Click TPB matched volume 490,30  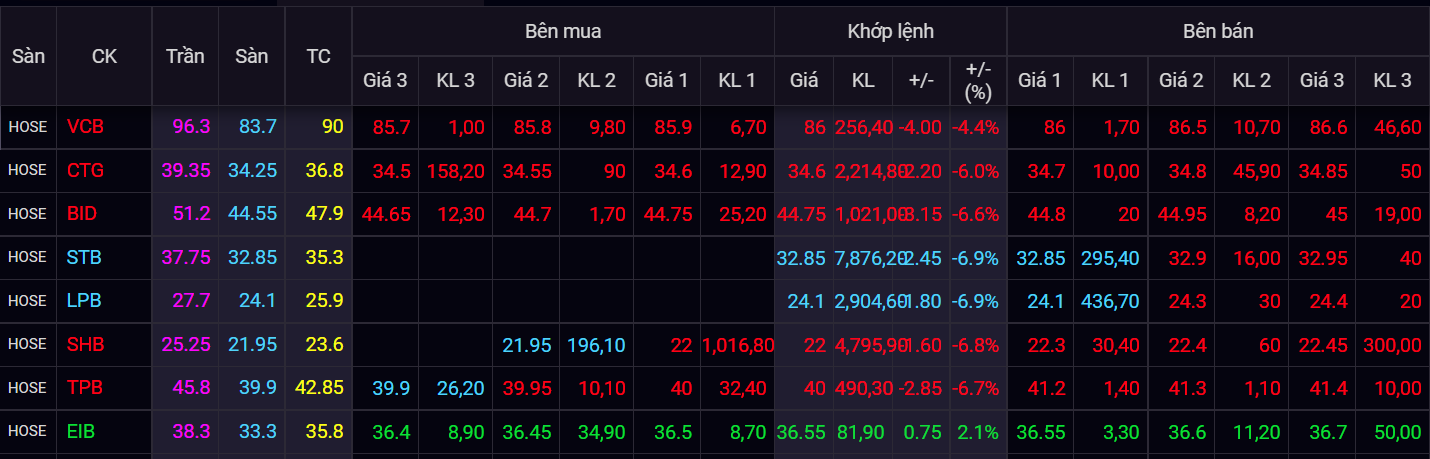864,388
